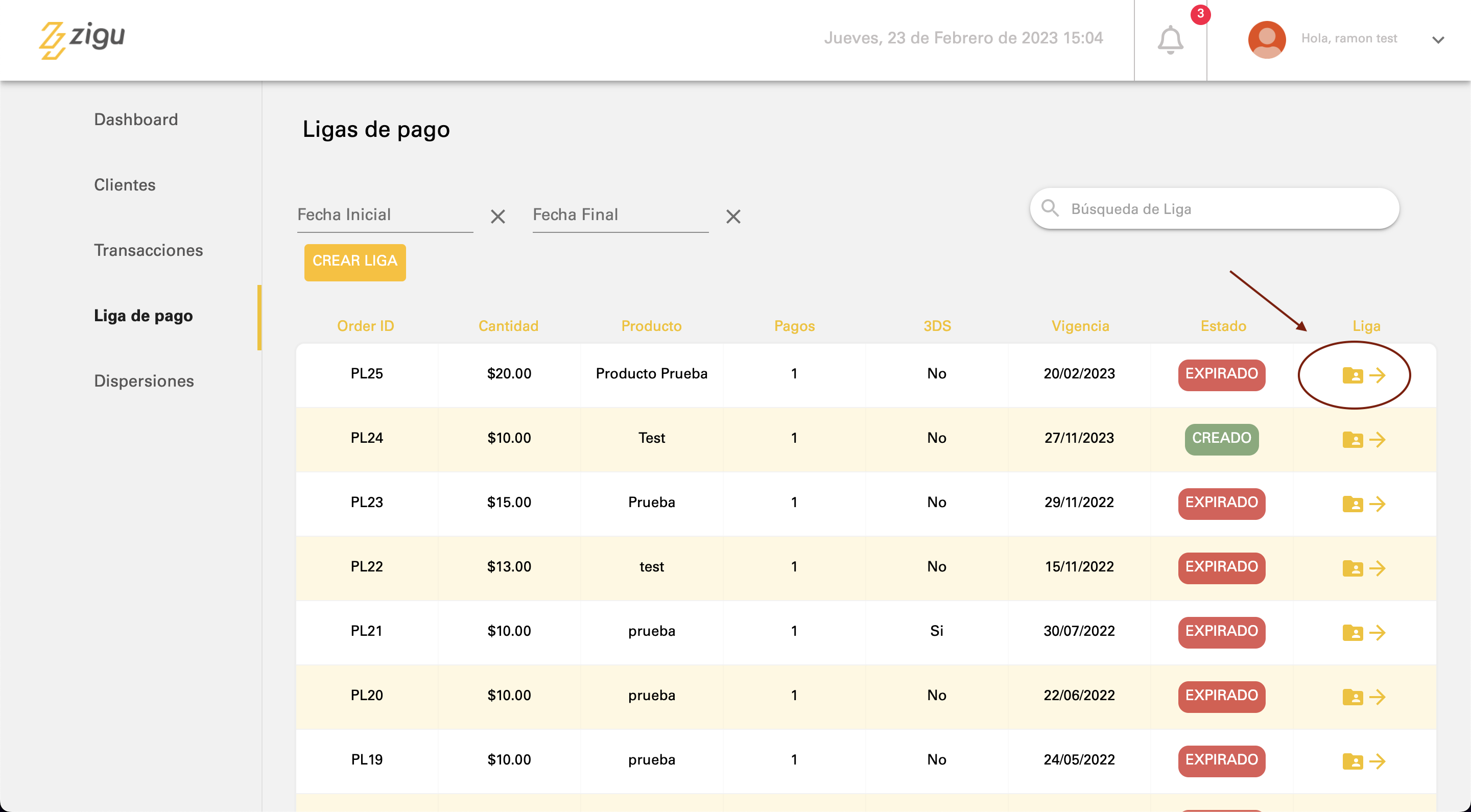Click the Vigencia column header
1471x812 pixels.
coord(1080,326)
